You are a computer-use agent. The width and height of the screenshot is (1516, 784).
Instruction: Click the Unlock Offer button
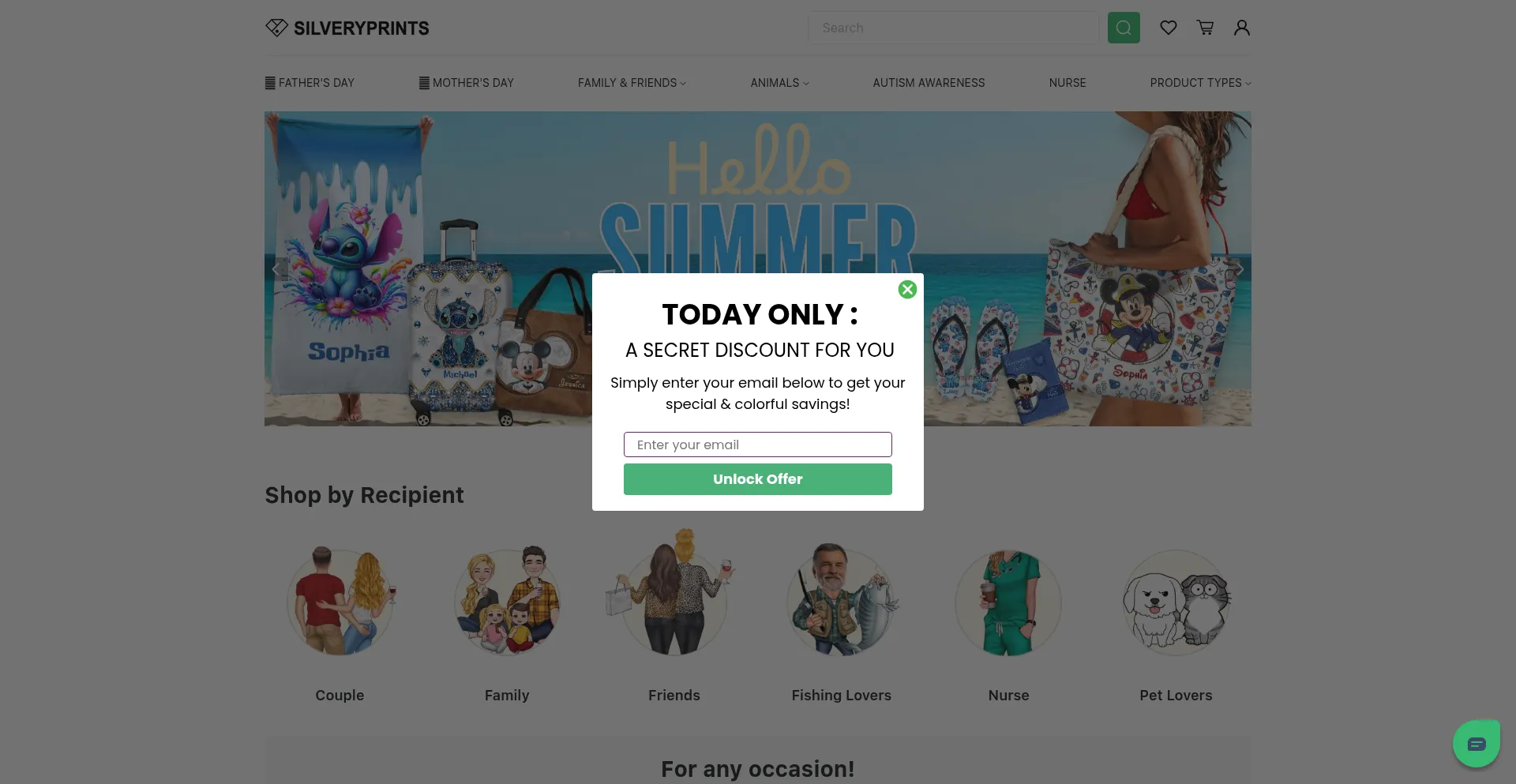pyautogui.click(x=758, y=479)
